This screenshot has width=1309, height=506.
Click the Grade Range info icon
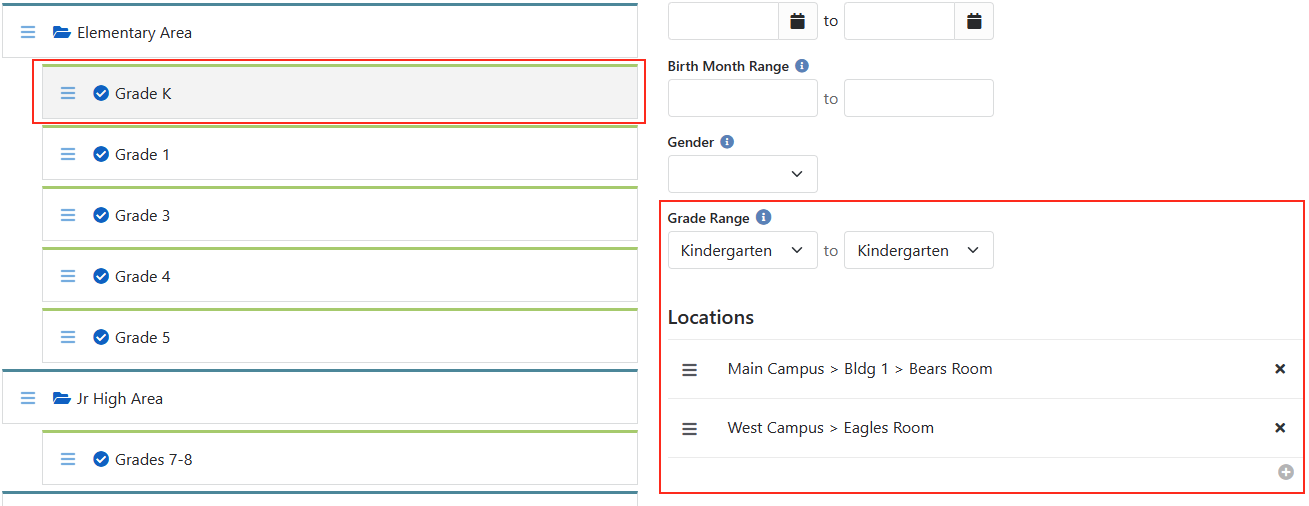click(763, 217)
